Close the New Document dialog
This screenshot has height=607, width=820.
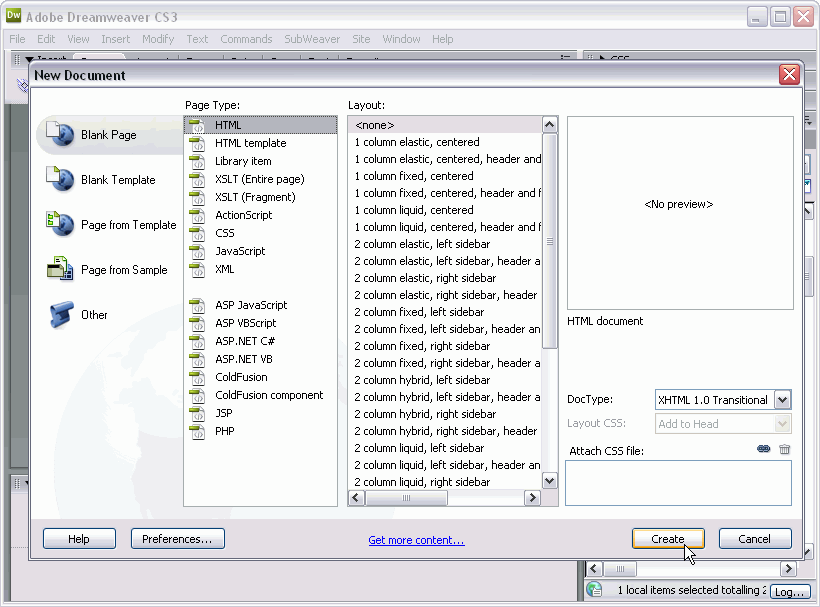[789, 75]
